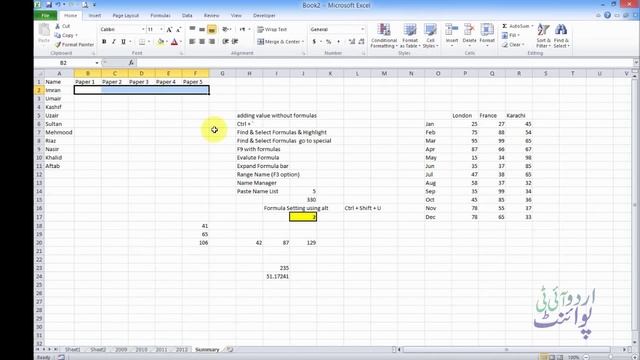Viewport: 640px width, 360px height.
Task: Apply the yellow Fill Color bucket
Action: point(160,42)
